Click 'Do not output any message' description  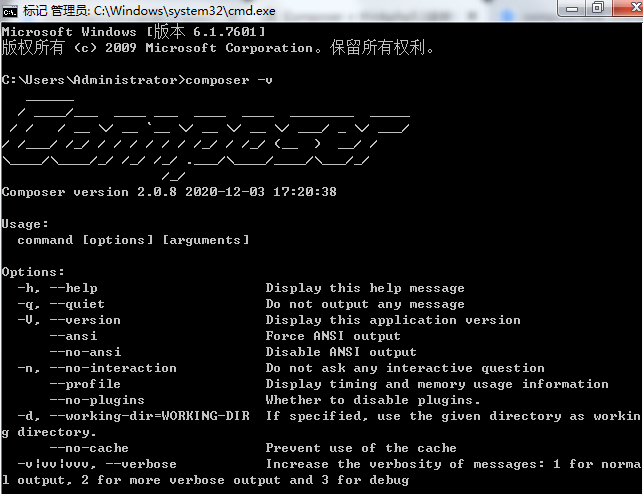[x=365, y=304]
